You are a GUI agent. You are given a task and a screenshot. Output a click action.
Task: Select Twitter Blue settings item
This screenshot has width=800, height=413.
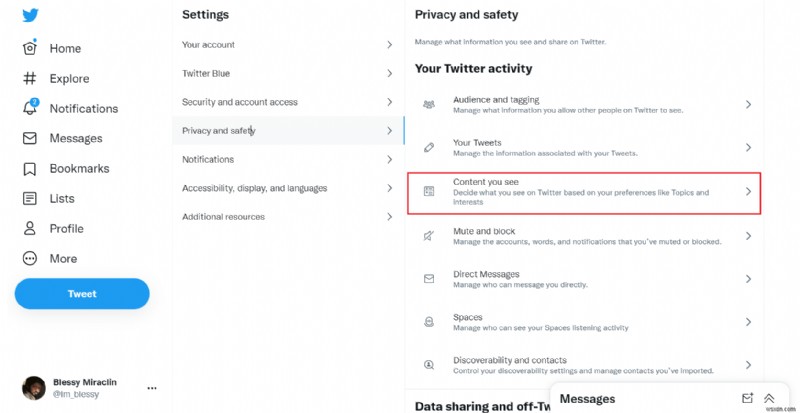point(286,73)
